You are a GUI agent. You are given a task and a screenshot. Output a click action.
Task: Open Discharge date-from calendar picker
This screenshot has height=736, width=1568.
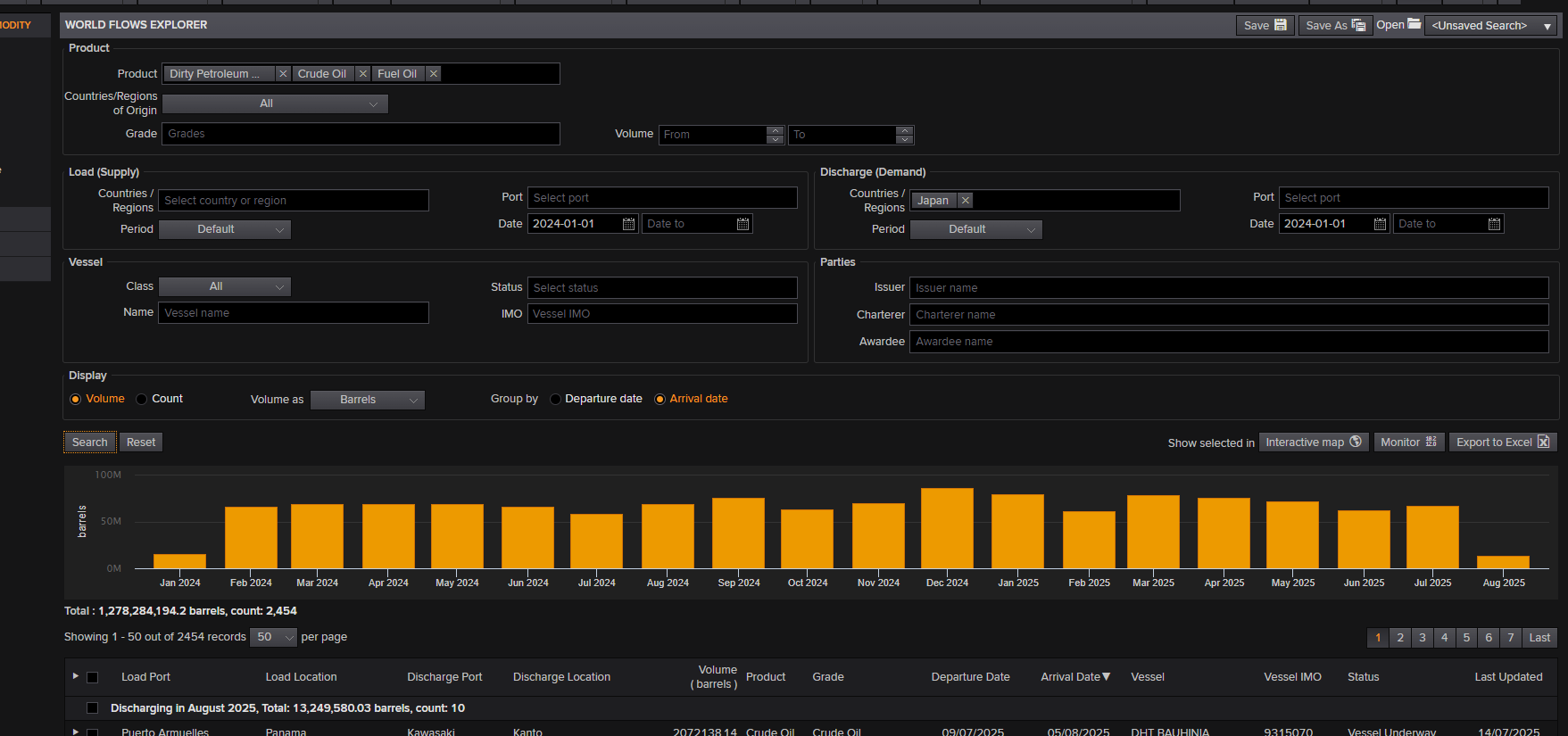tap(1380, 224)
